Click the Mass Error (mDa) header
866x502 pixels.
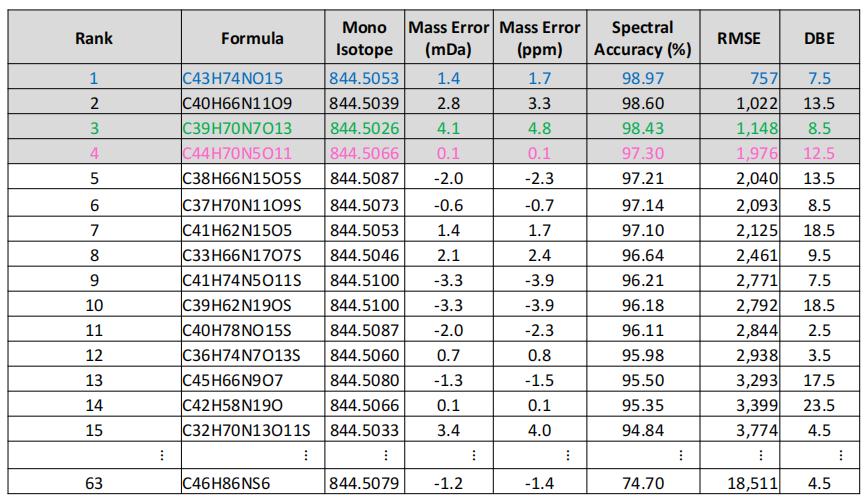point(448,39)
